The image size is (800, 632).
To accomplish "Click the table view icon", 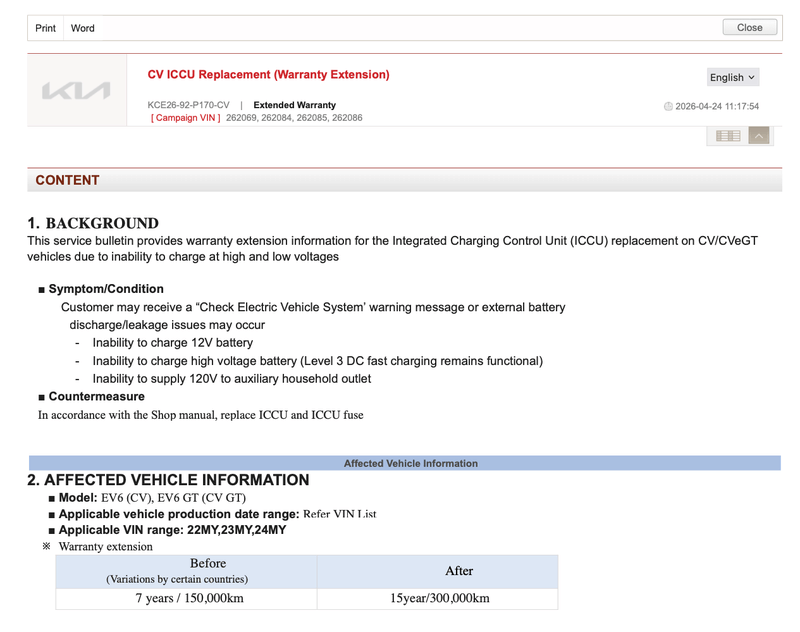I will (x=728, y=136).
